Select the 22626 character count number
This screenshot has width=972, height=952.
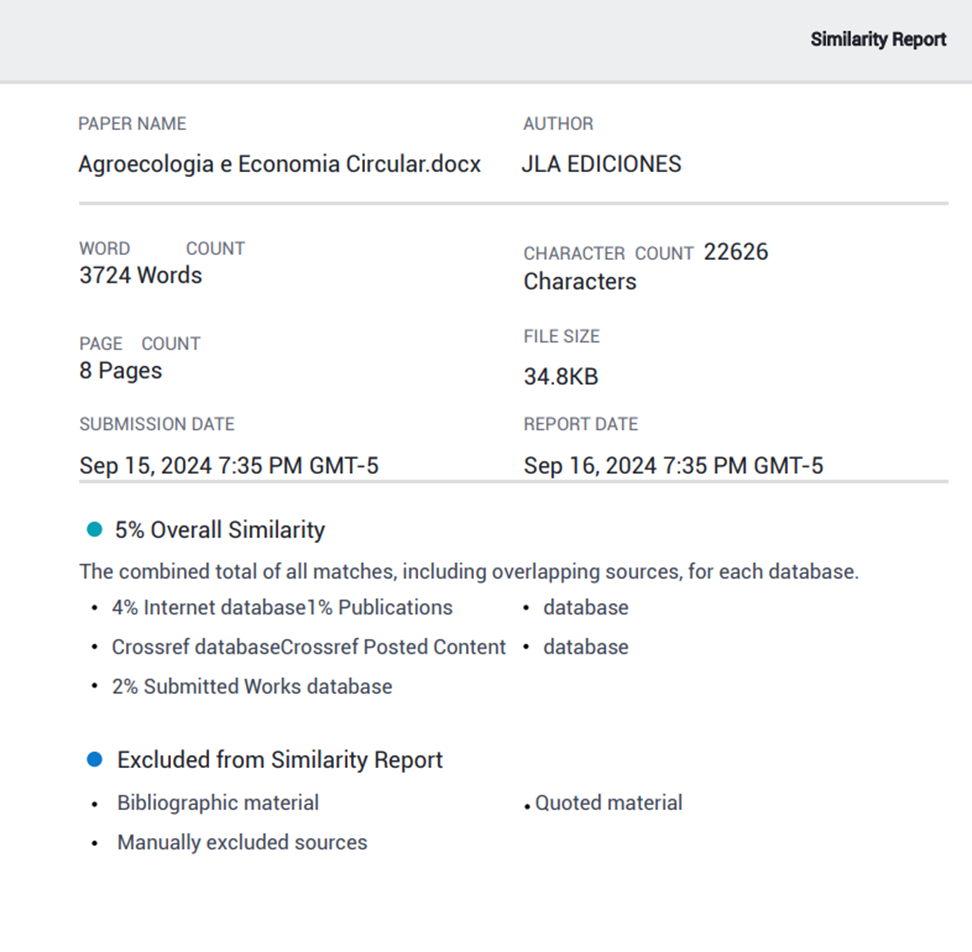tap(736, 252)
